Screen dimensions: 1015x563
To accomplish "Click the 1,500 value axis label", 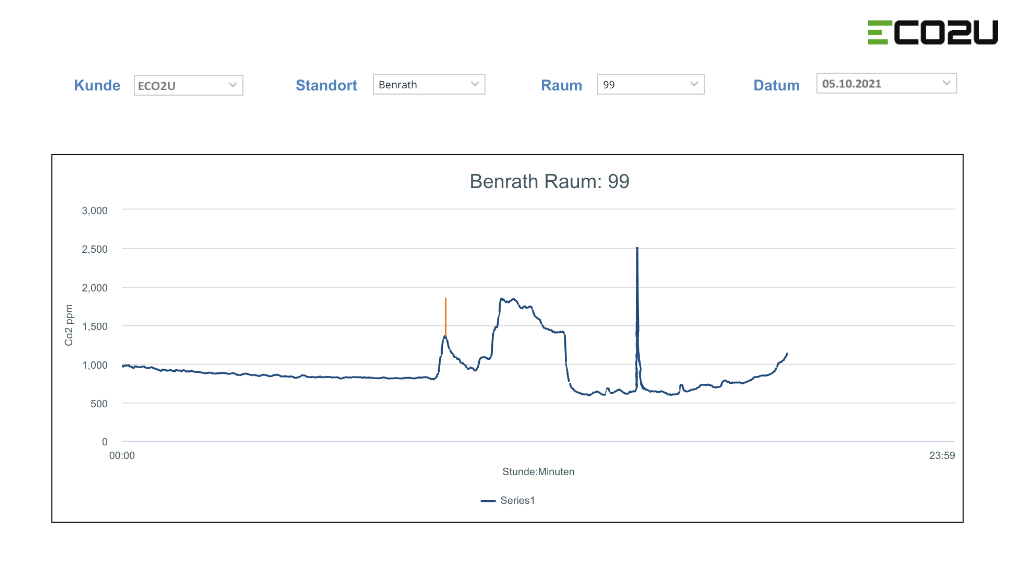I will click(94, 326).
